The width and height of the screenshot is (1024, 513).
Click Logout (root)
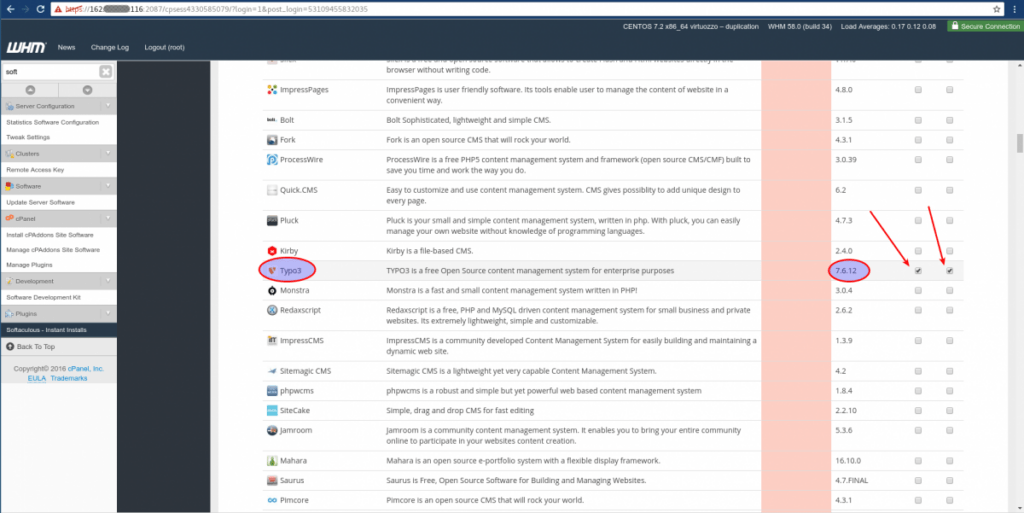[165, 48]
